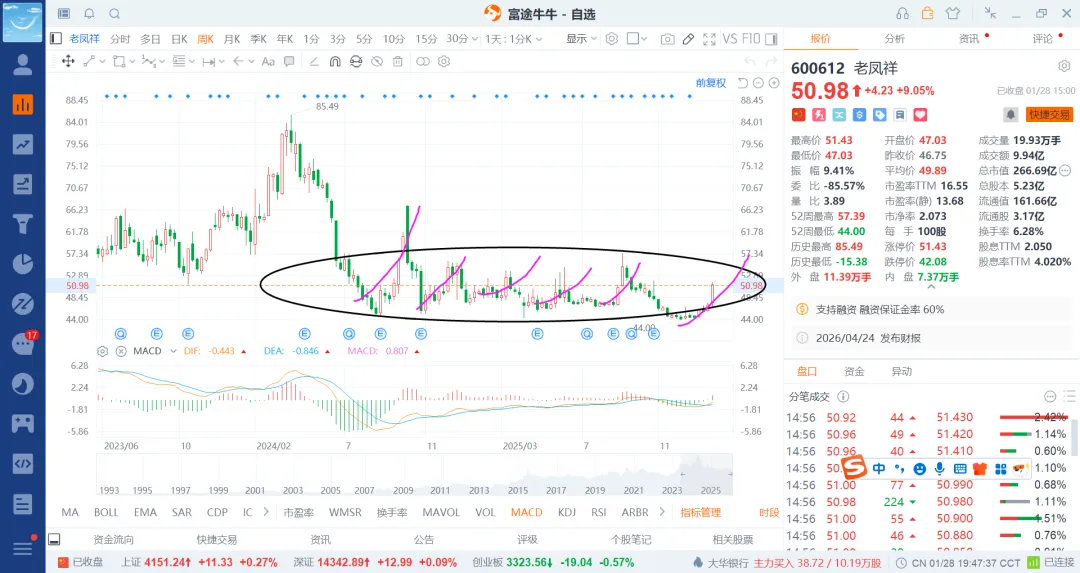Image resolution: width=1080 pixels, height=573 pixels.
Task: Expand more quote details chevron
Action: [931, 286]
